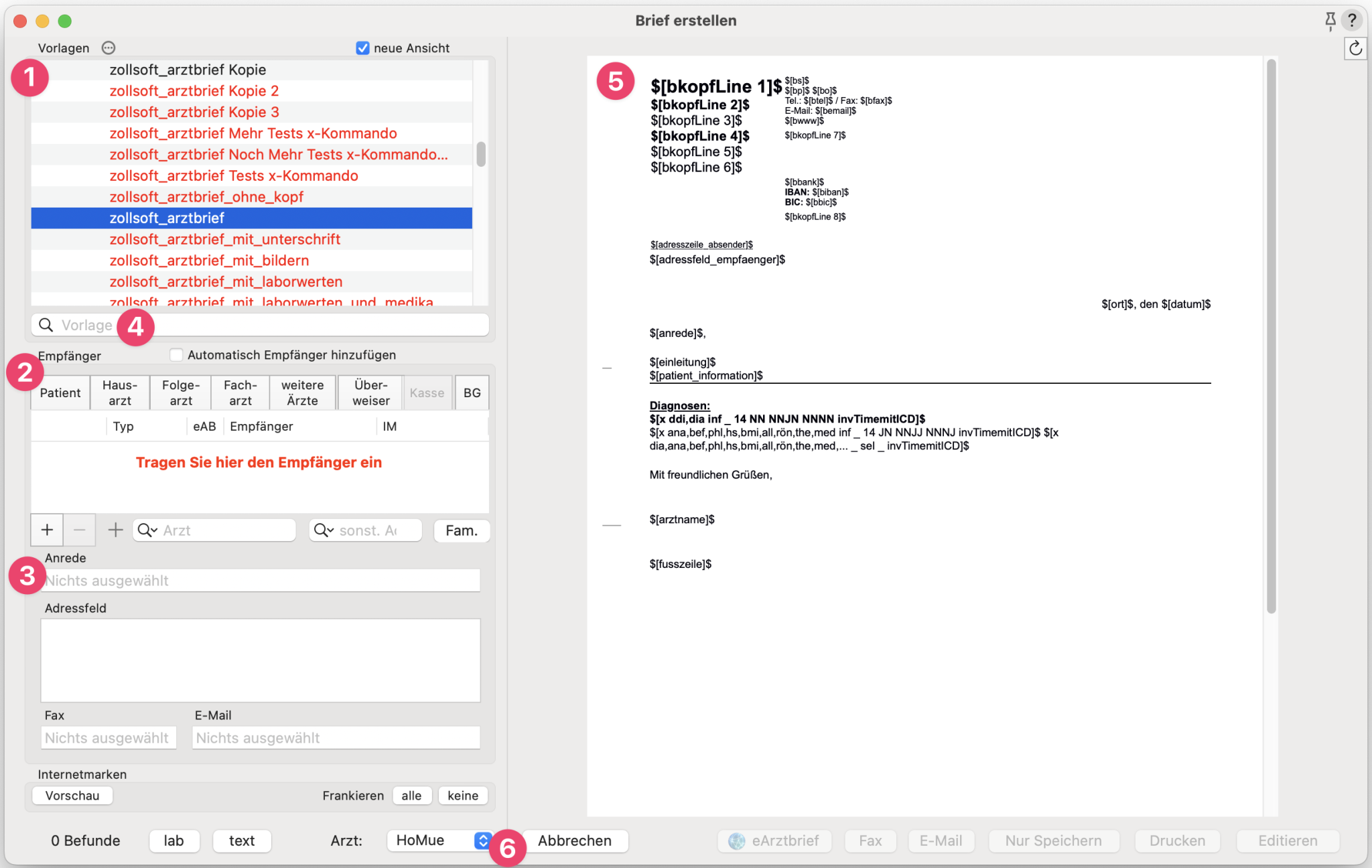
Task: Select template zollsoft_arztbrief Kopie
Action: (252, 70)
